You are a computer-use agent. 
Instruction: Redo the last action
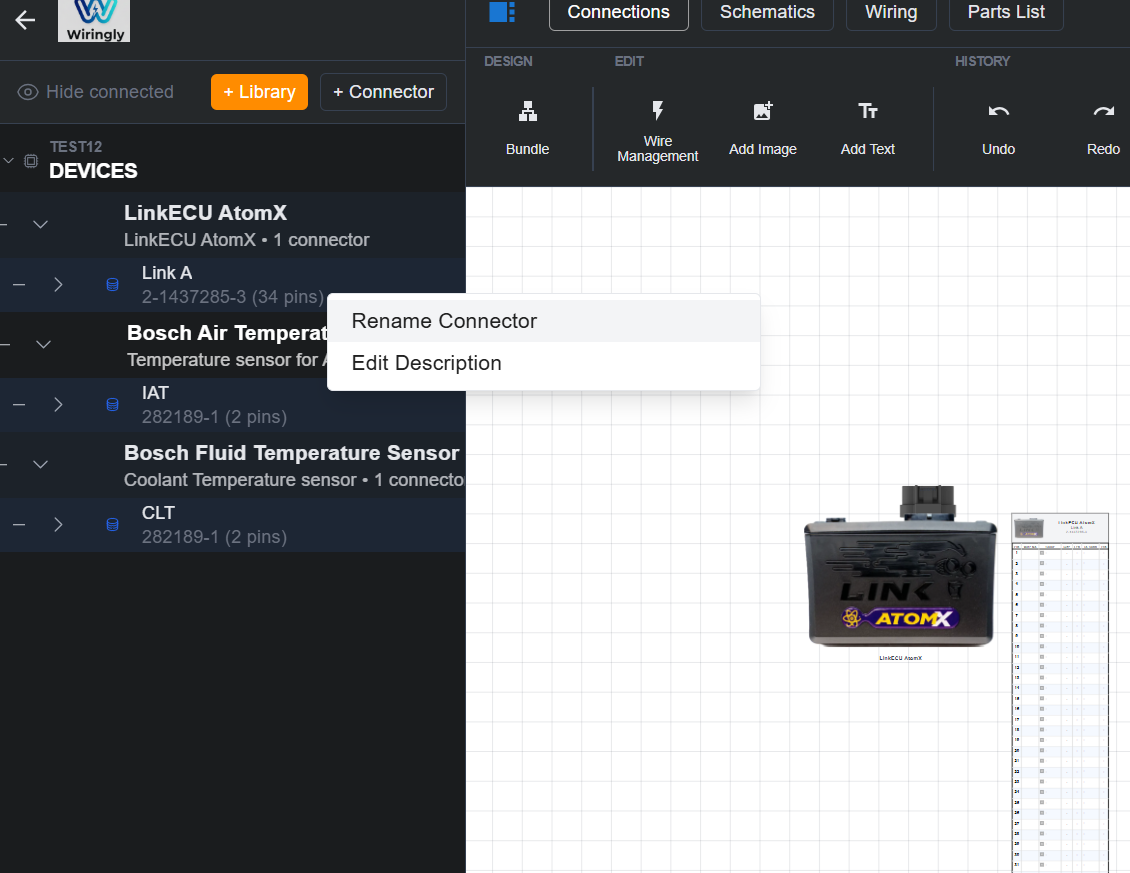pyautogui.click(x=1103, y=128)
